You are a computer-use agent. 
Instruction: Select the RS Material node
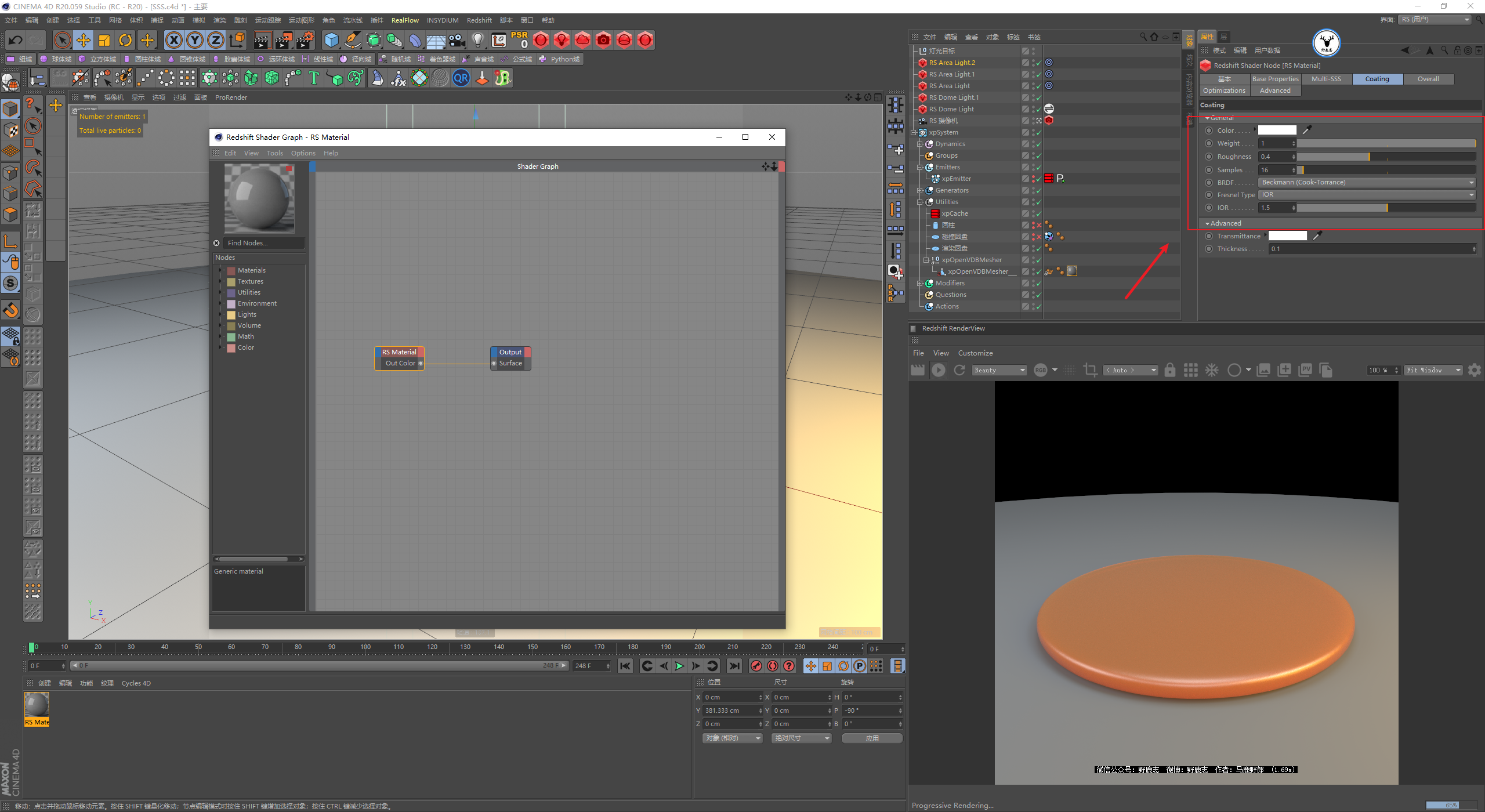(399, 352)
